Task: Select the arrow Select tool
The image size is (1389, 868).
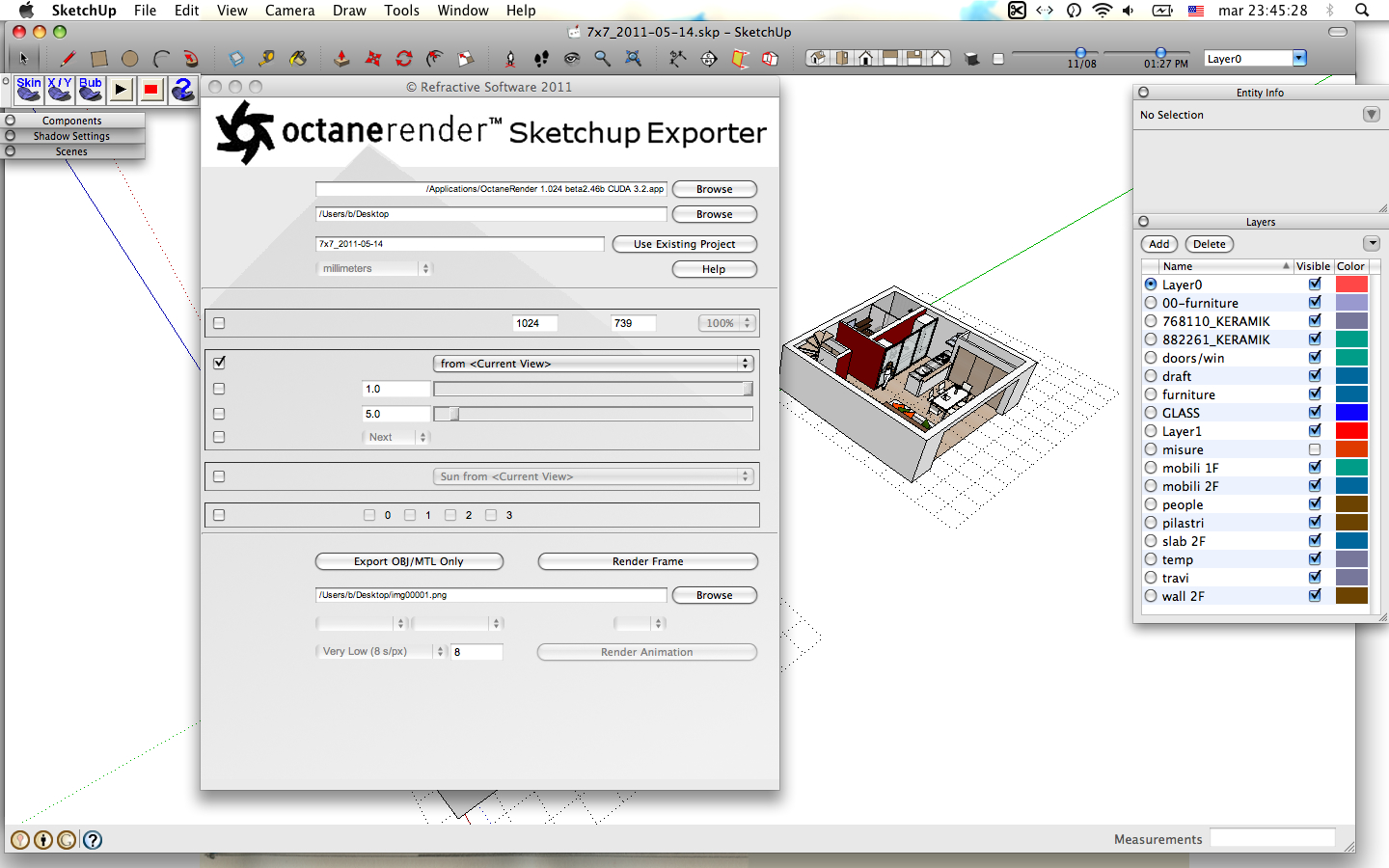Action: pyautogui.click(x=24, y=59)
